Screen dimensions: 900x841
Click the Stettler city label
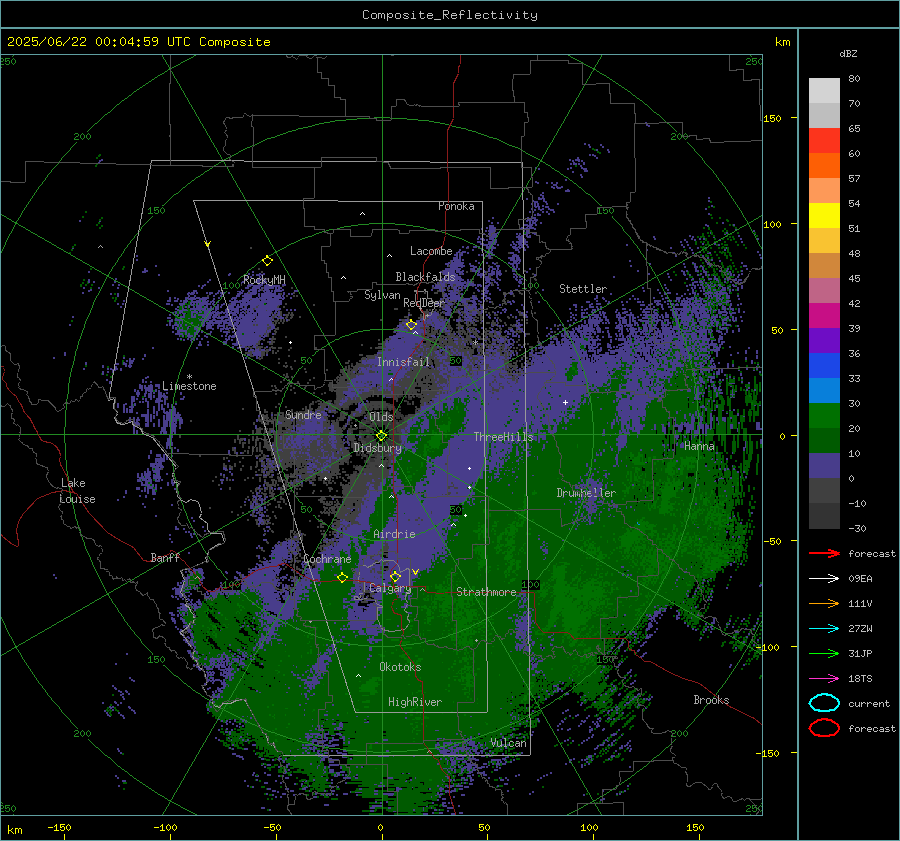point(583,289)
